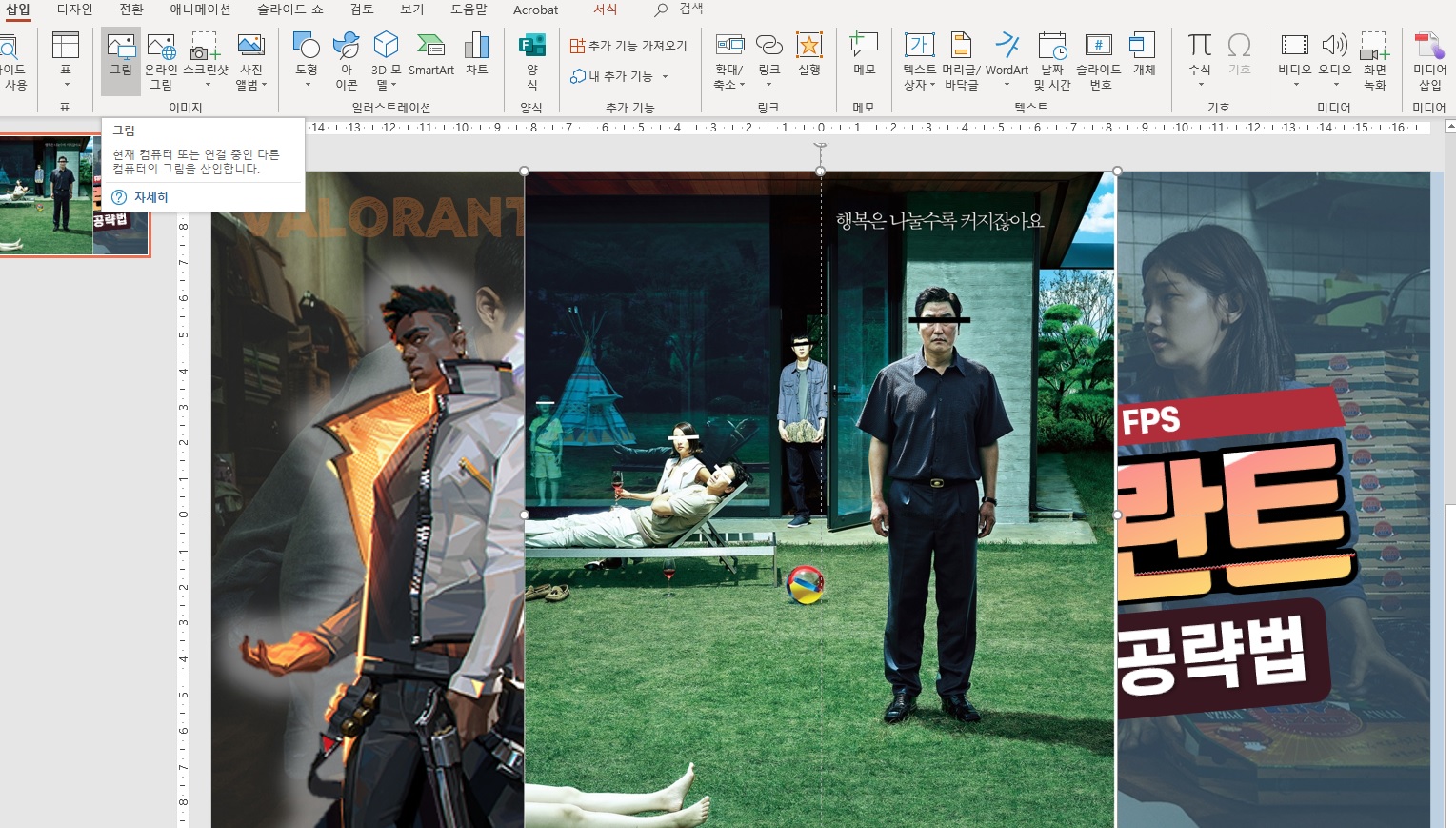Click the 비디오 film icon
Screen dimensions: 1456x828
[1294, 45]
